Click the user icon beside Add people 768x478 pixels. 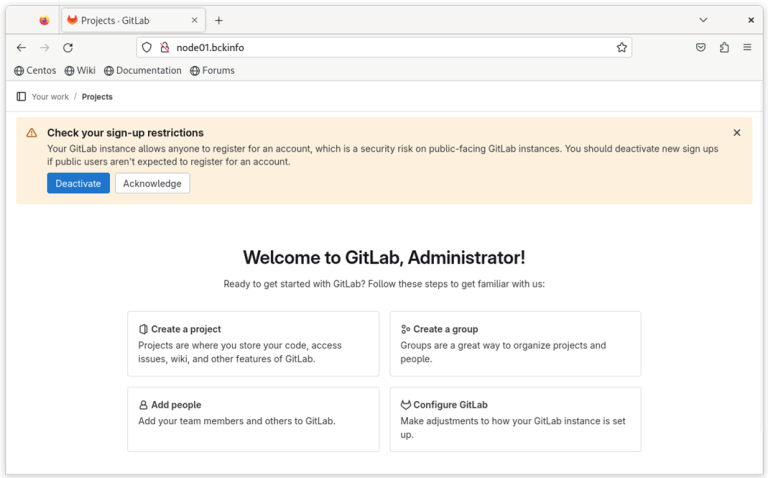143,405
